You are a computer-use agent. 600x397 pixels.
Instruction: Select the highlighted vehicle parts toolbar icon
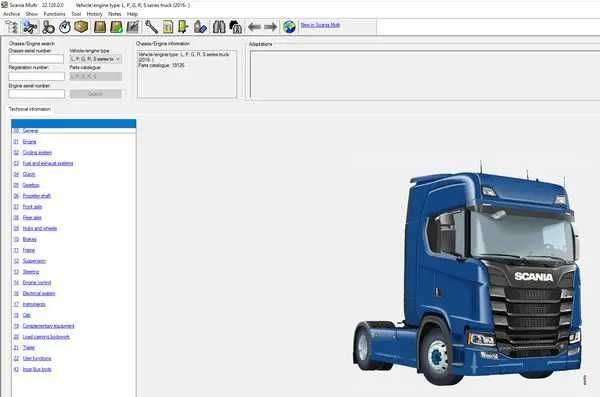[30, 27]
